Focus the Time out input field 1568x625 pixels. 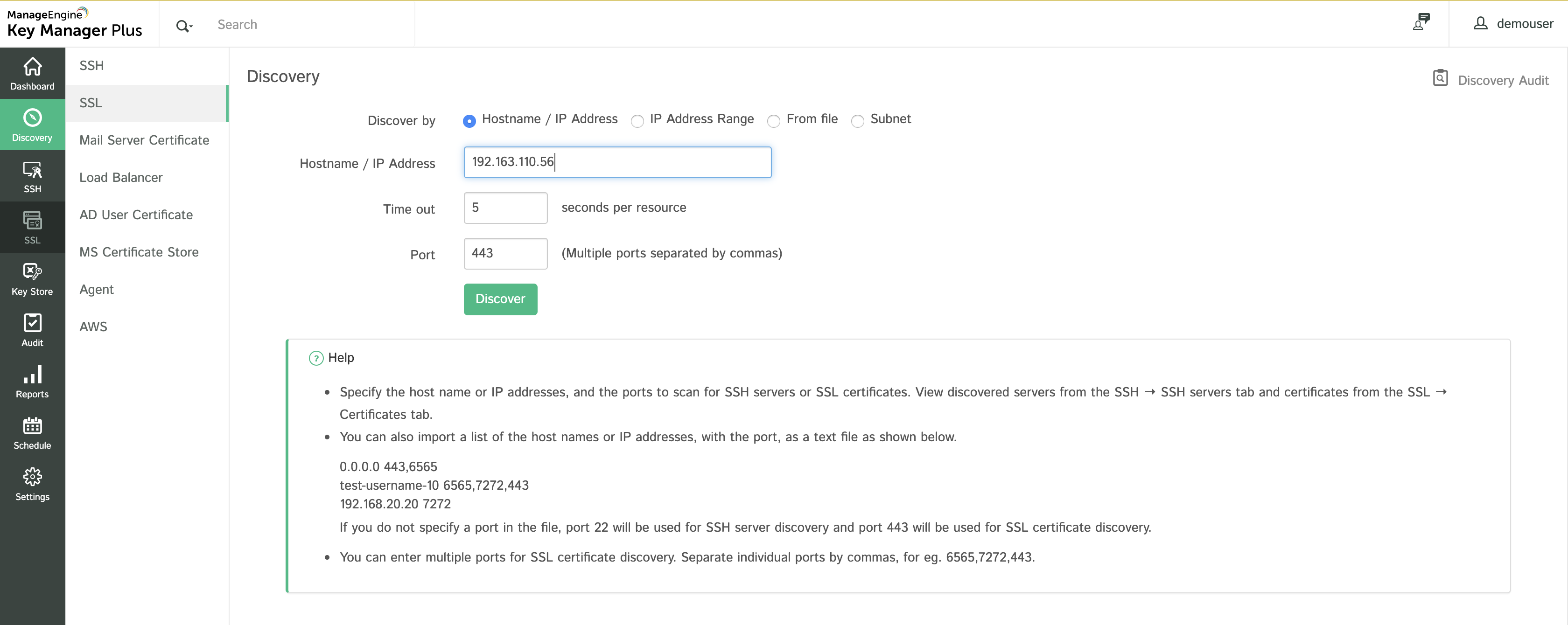(x=504, y=208)
